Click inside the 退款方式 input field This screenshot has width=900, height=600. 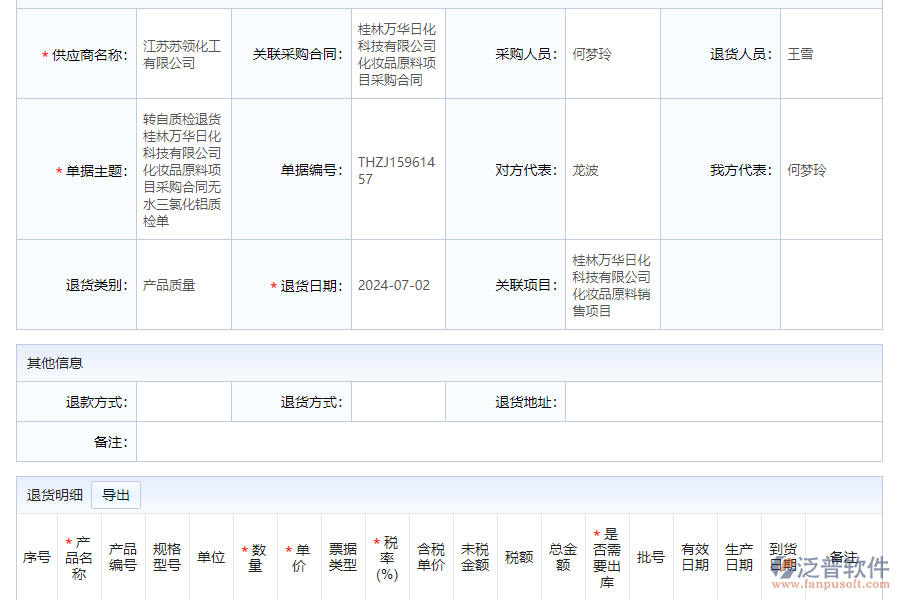183,401
